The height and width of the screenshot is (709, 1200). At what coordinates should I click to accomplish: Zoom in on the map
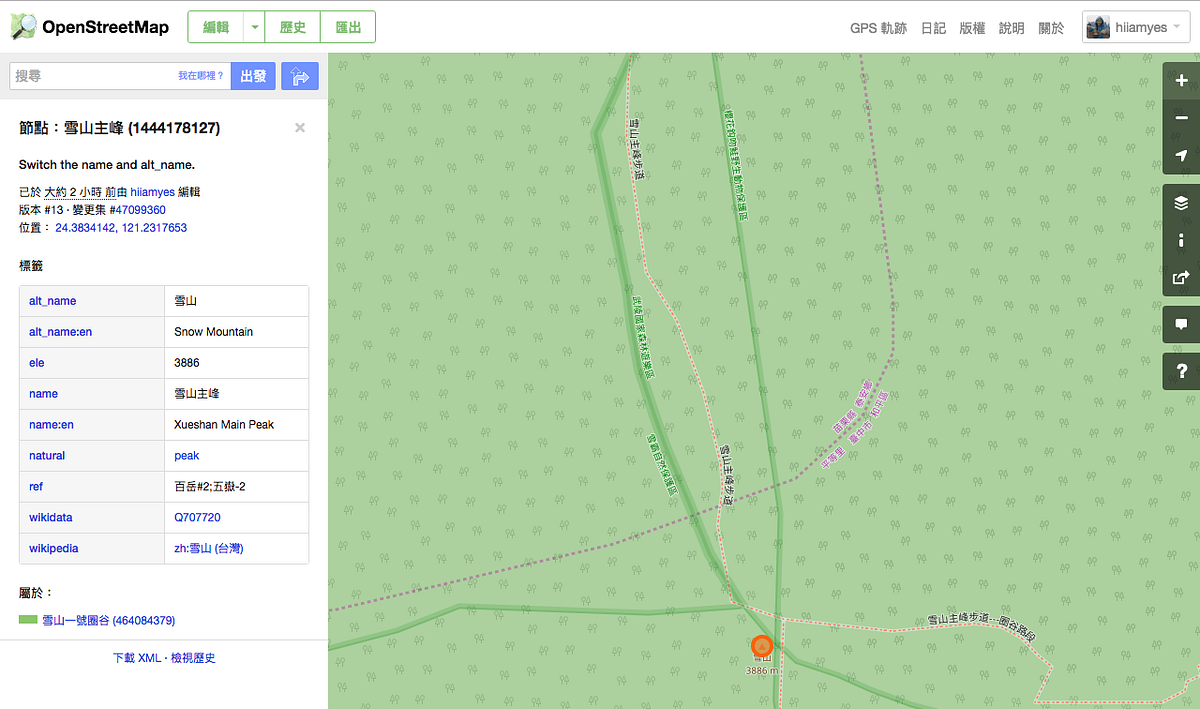pos(1181,80)
